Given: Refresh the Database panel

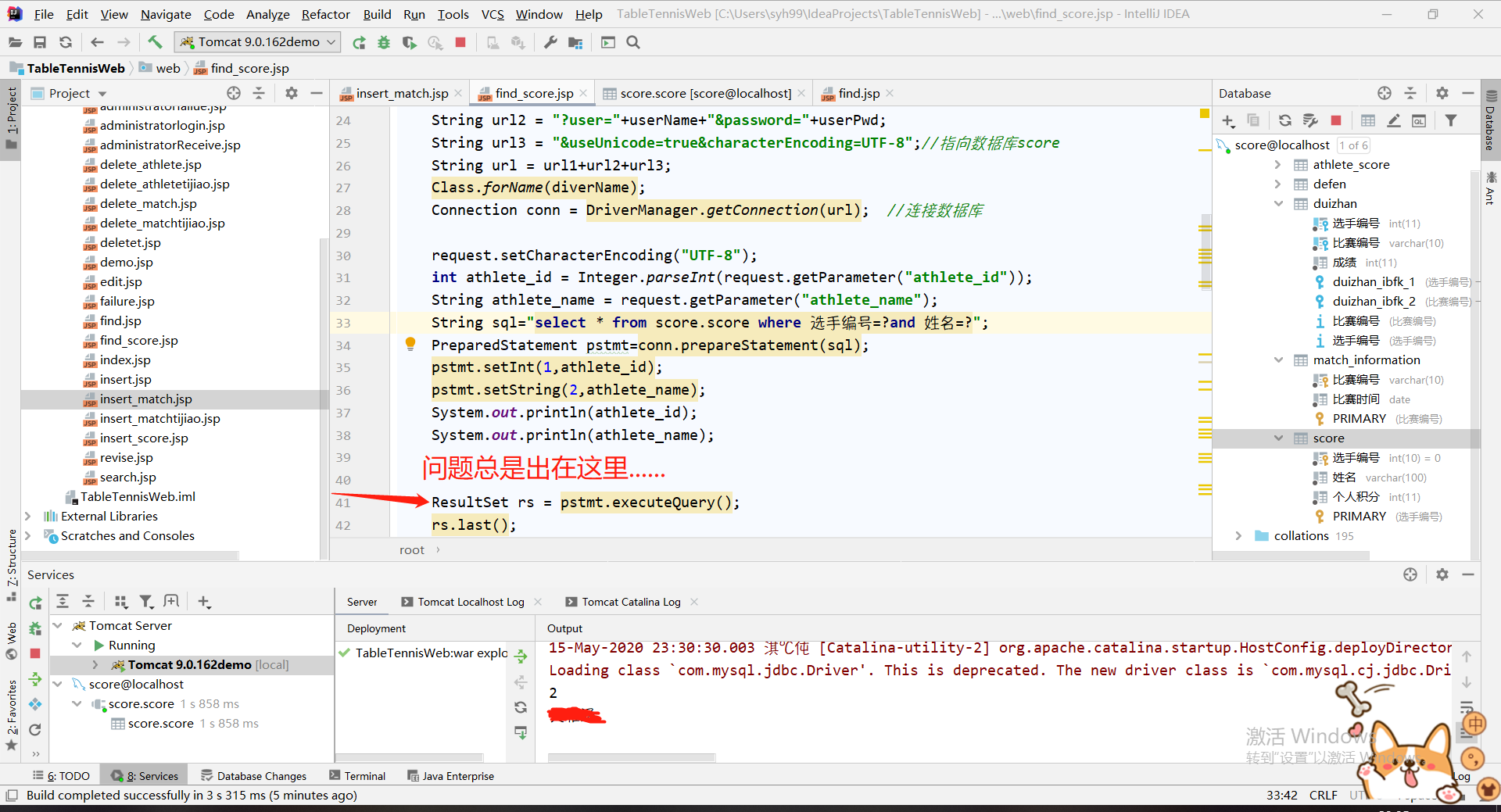Looking at the screenshot, I should click(1285, 120).
